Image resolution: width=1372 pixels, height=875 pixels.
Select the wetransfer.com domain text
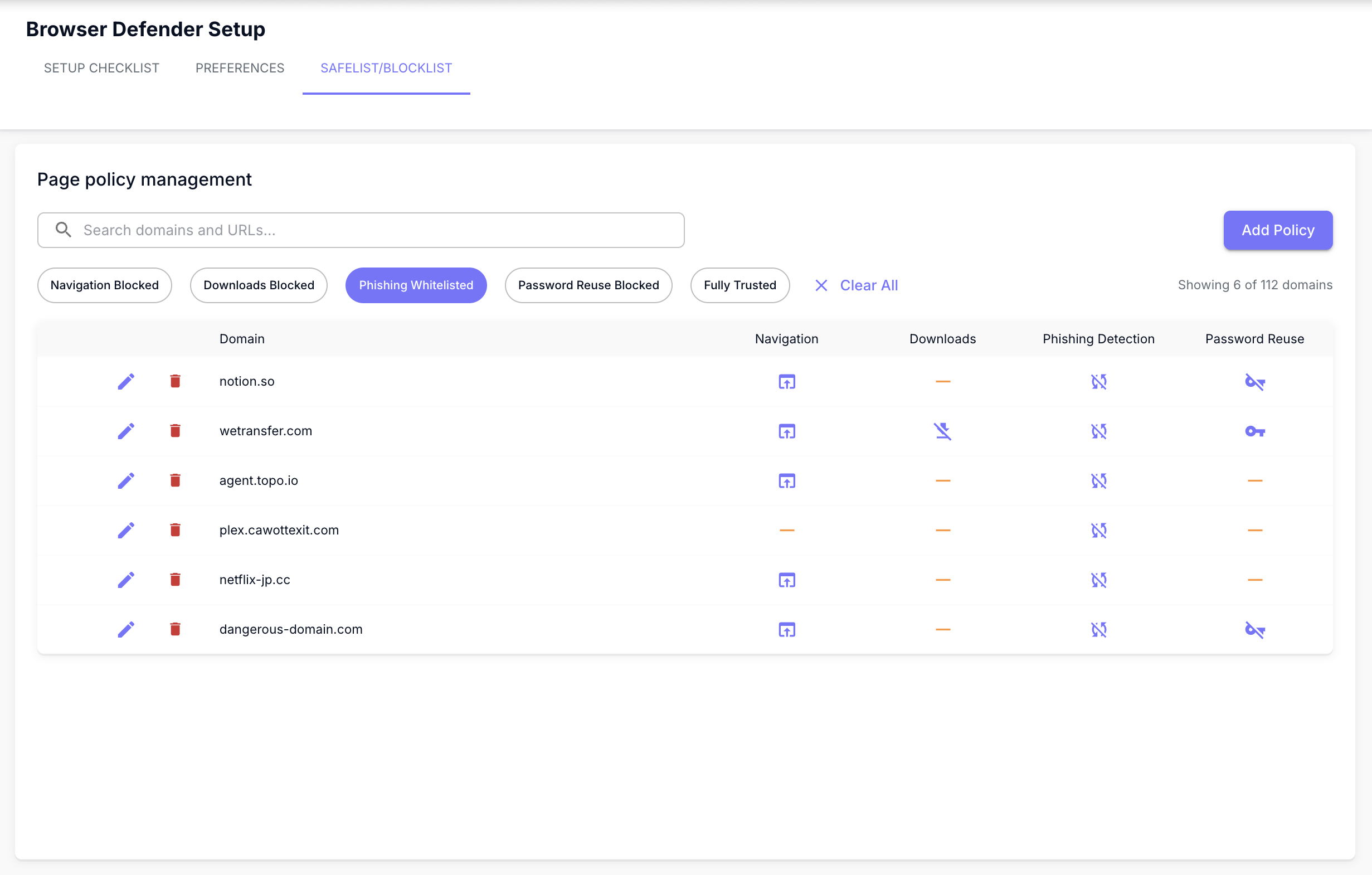(265, 431)
